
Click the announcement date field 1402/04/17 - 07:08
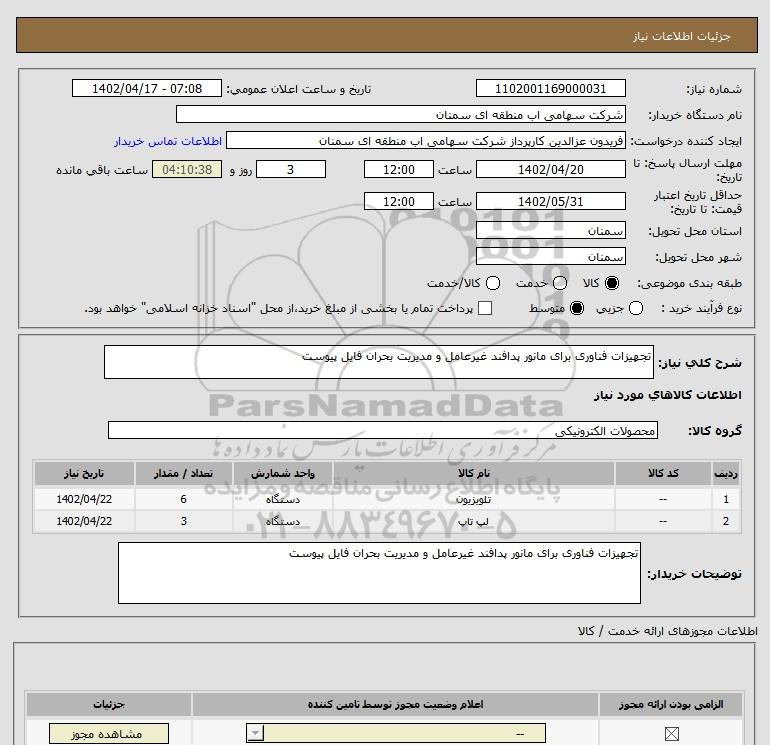(x=147, y=89)
